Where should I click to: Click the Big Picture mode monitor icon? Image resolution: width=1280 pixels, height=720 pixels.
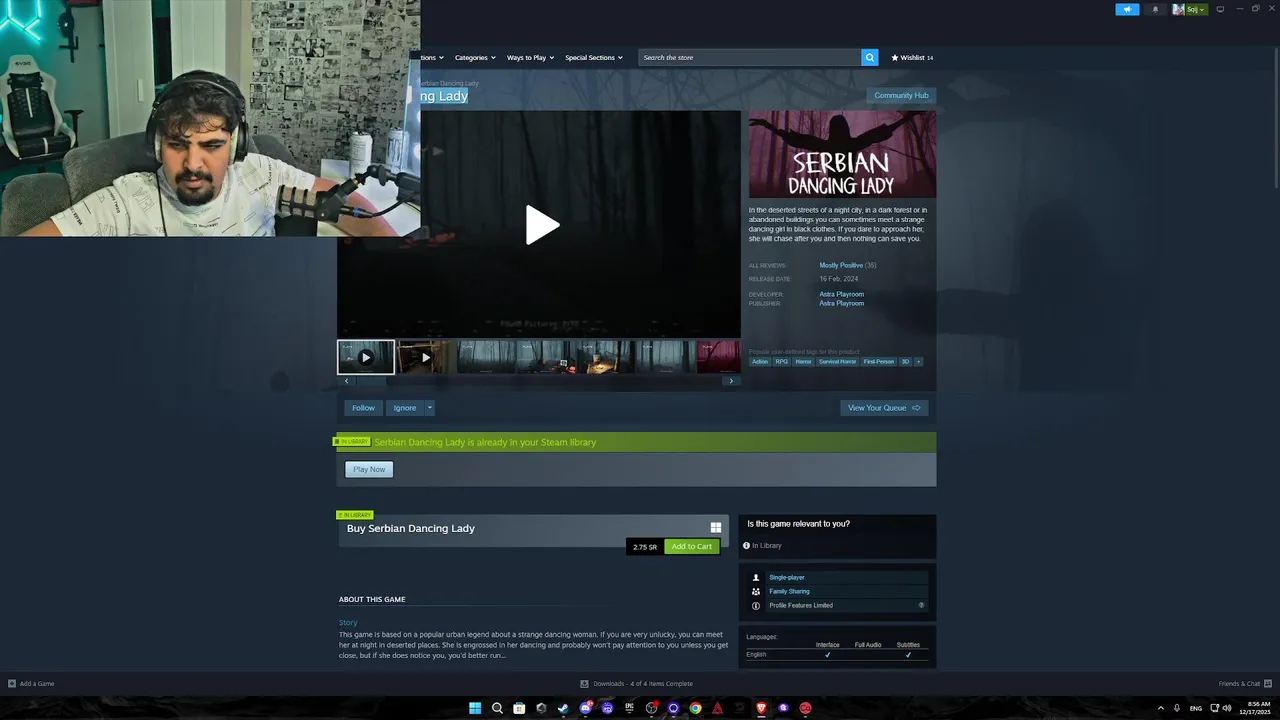tap(1220, 9)
